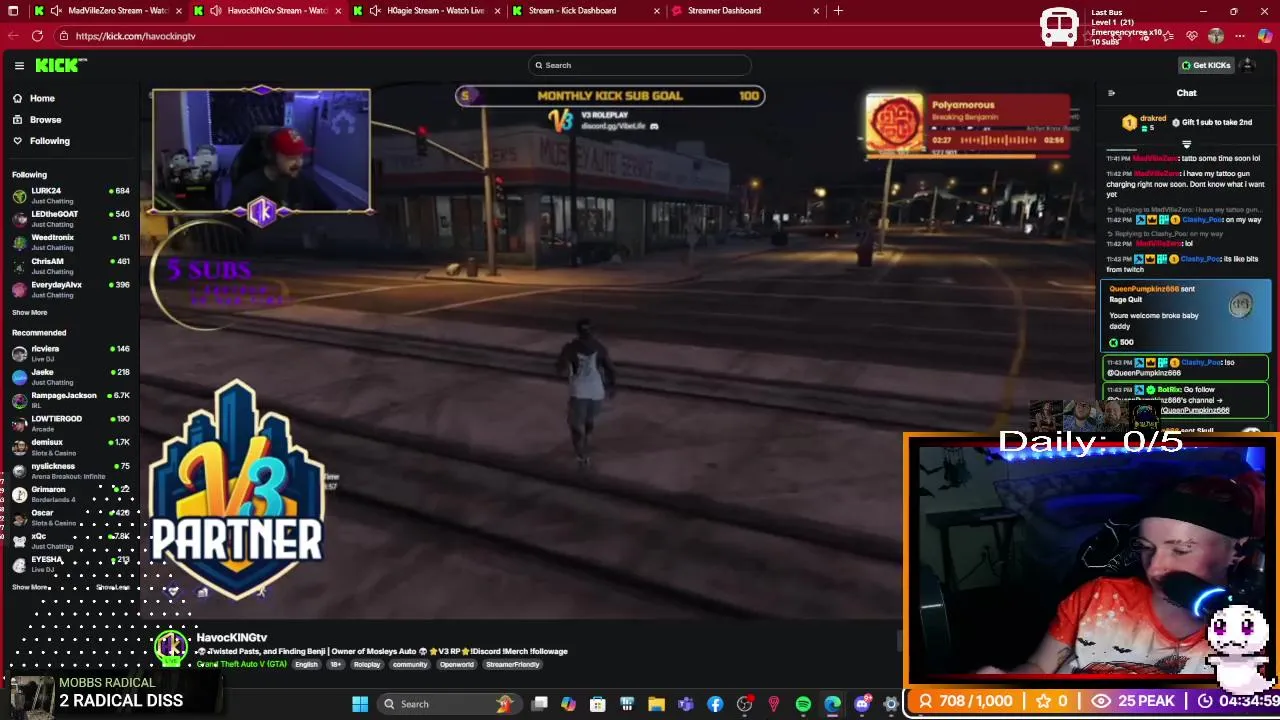This screenshot has width=1280, height=720.
Task: Expand the gift leaderboard chevron
Action: (1187, 144)
